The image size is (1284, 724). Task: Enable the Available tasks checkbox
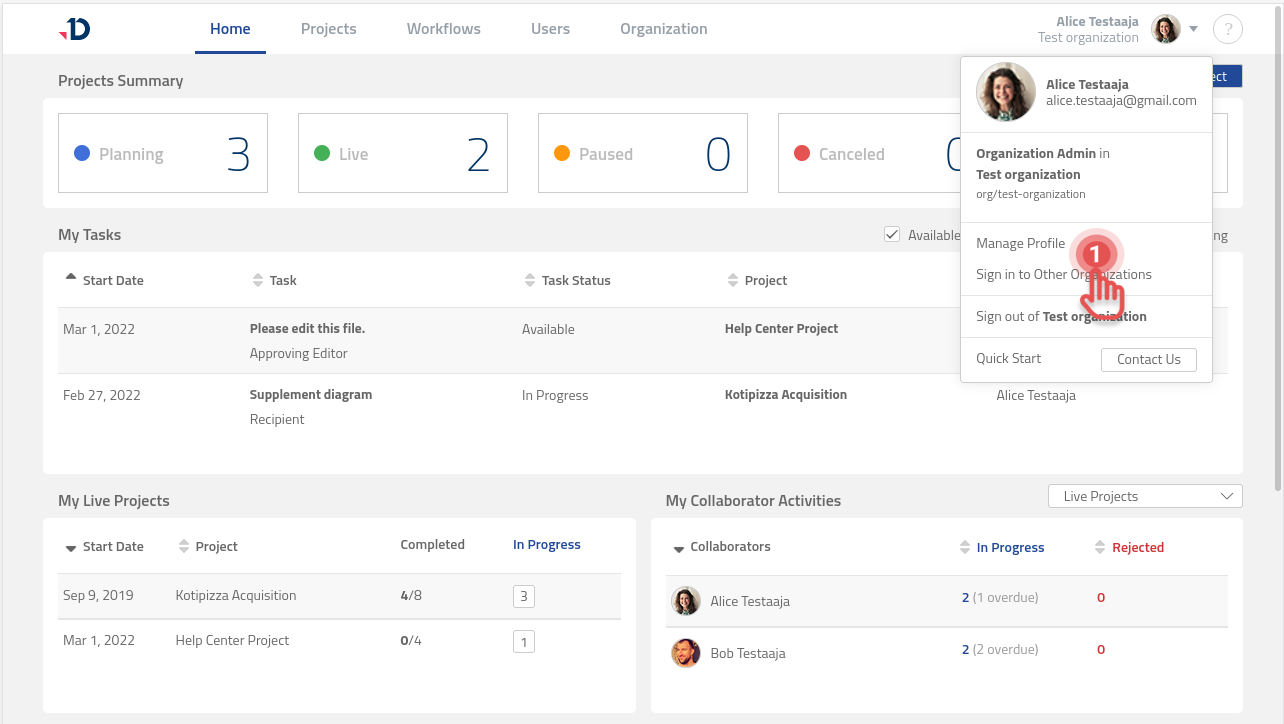click(892, 234)
